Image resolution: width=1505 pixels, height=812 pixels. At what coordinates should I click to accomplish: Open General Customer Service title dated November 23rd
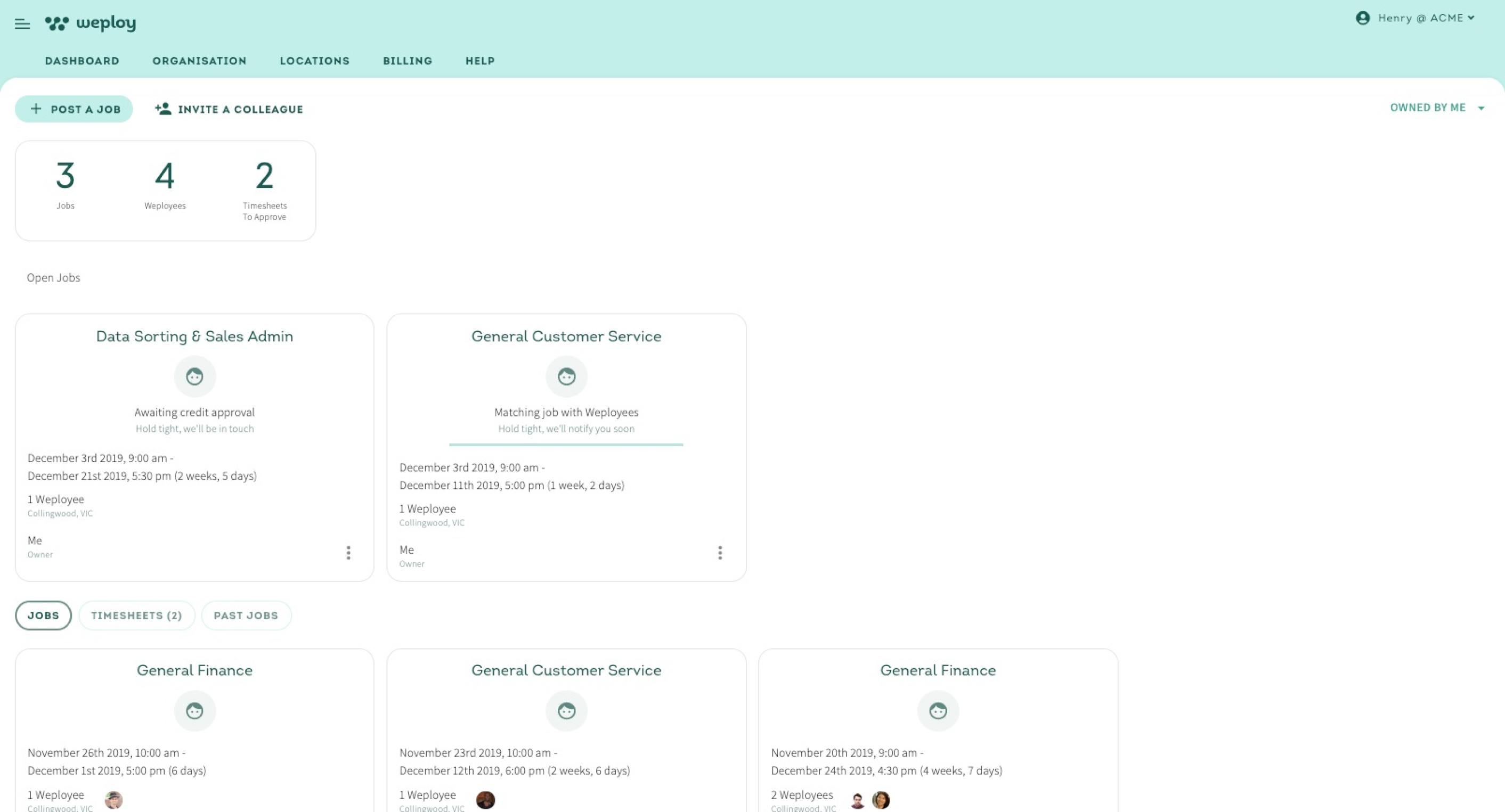pyautogui.click(x=566, y=670)
